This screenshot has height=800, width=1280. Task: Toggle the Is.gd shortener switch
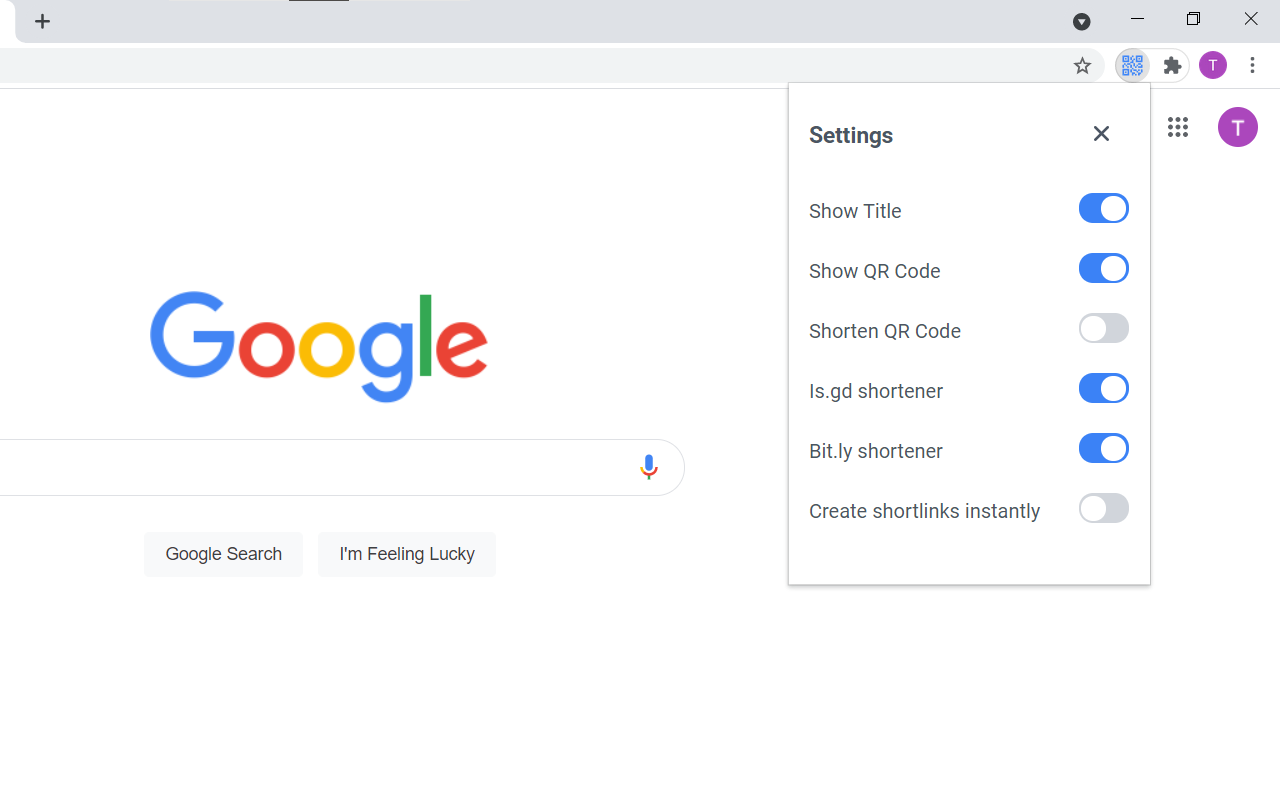1104,388
